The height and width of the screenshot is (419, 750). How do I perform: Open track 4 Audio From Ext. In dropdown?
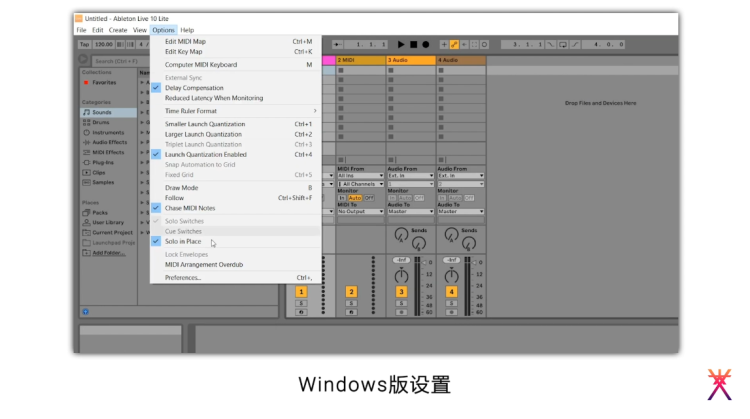(x=461, y=176)
